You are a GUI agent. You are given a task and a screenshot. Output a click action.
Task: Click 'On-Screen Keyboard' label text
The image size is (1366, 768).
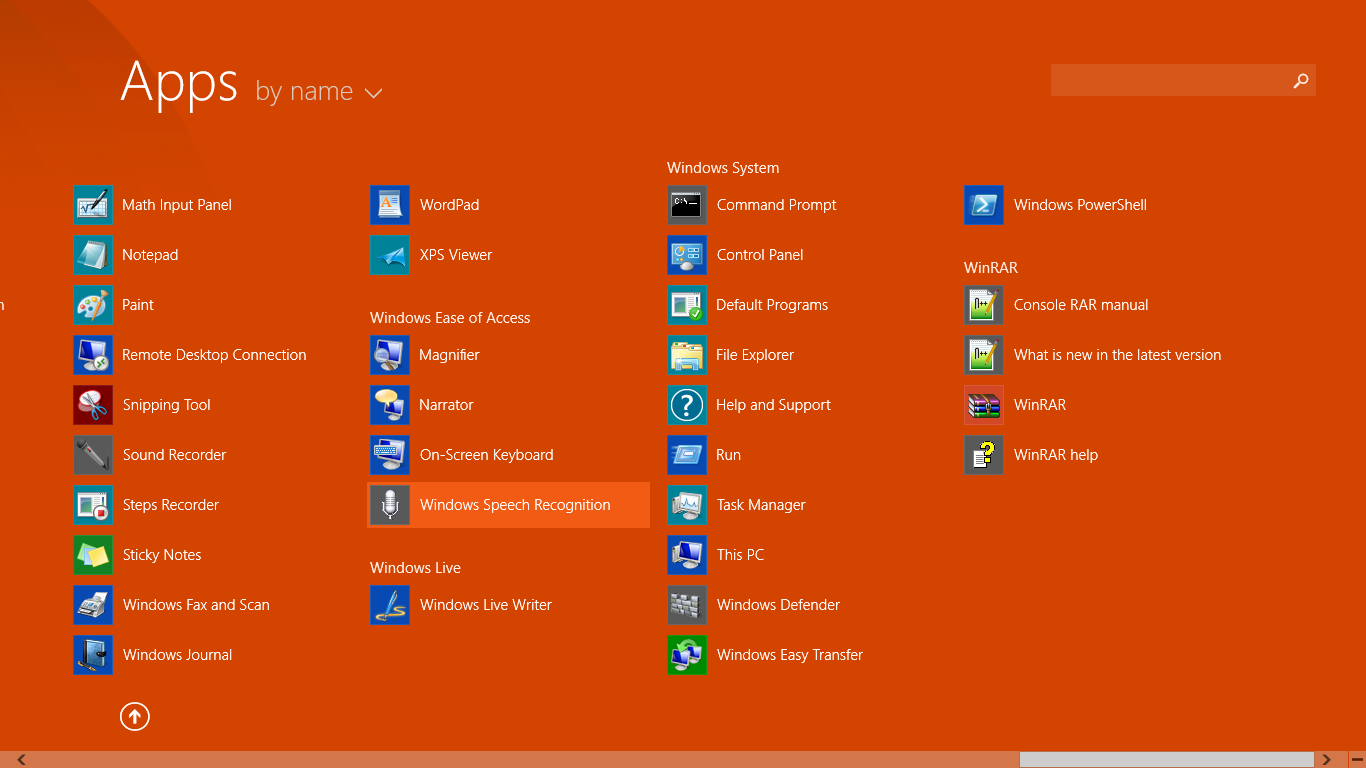coord(486,455)
